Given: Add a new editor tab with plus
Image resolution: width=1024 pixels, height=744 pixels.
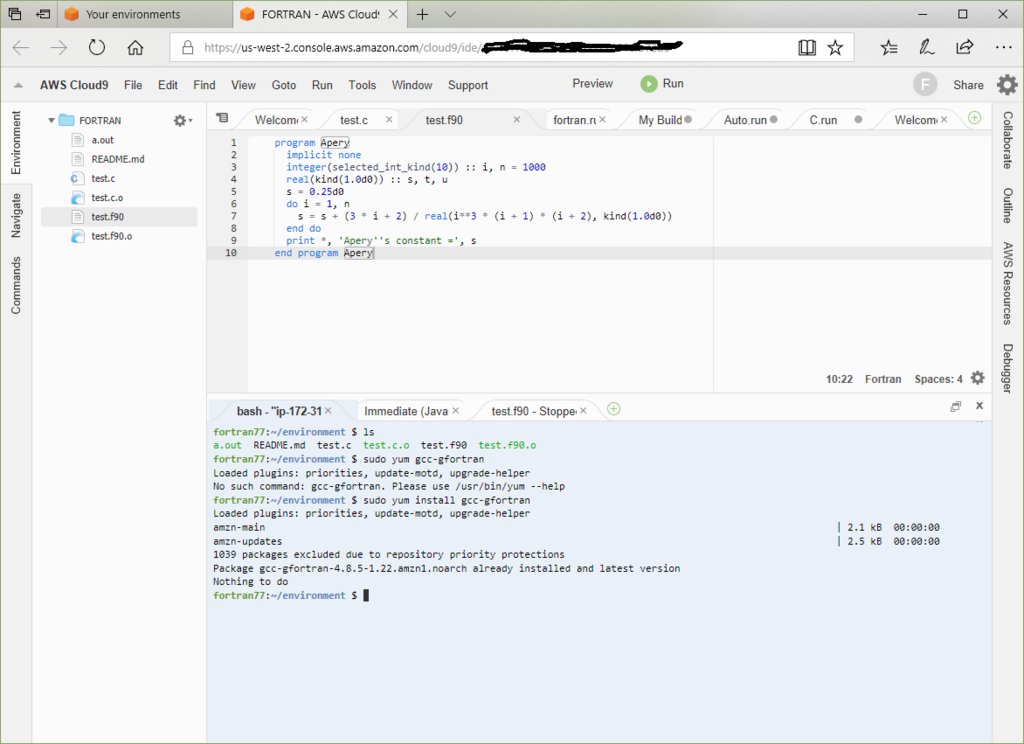Looking at the screenshot, I should click(x=974, y=118).
